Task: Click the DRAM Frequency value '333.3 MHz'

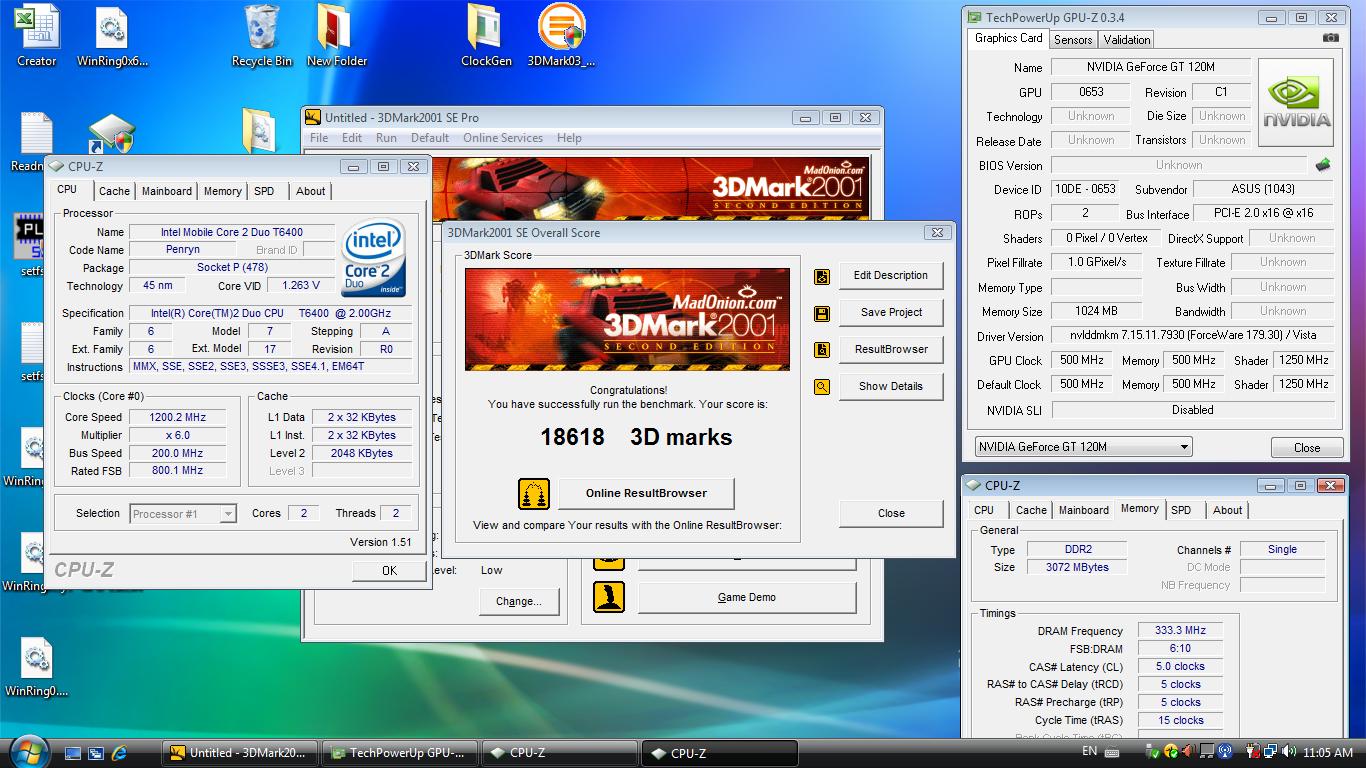Action: click(x=1180, y=630)
